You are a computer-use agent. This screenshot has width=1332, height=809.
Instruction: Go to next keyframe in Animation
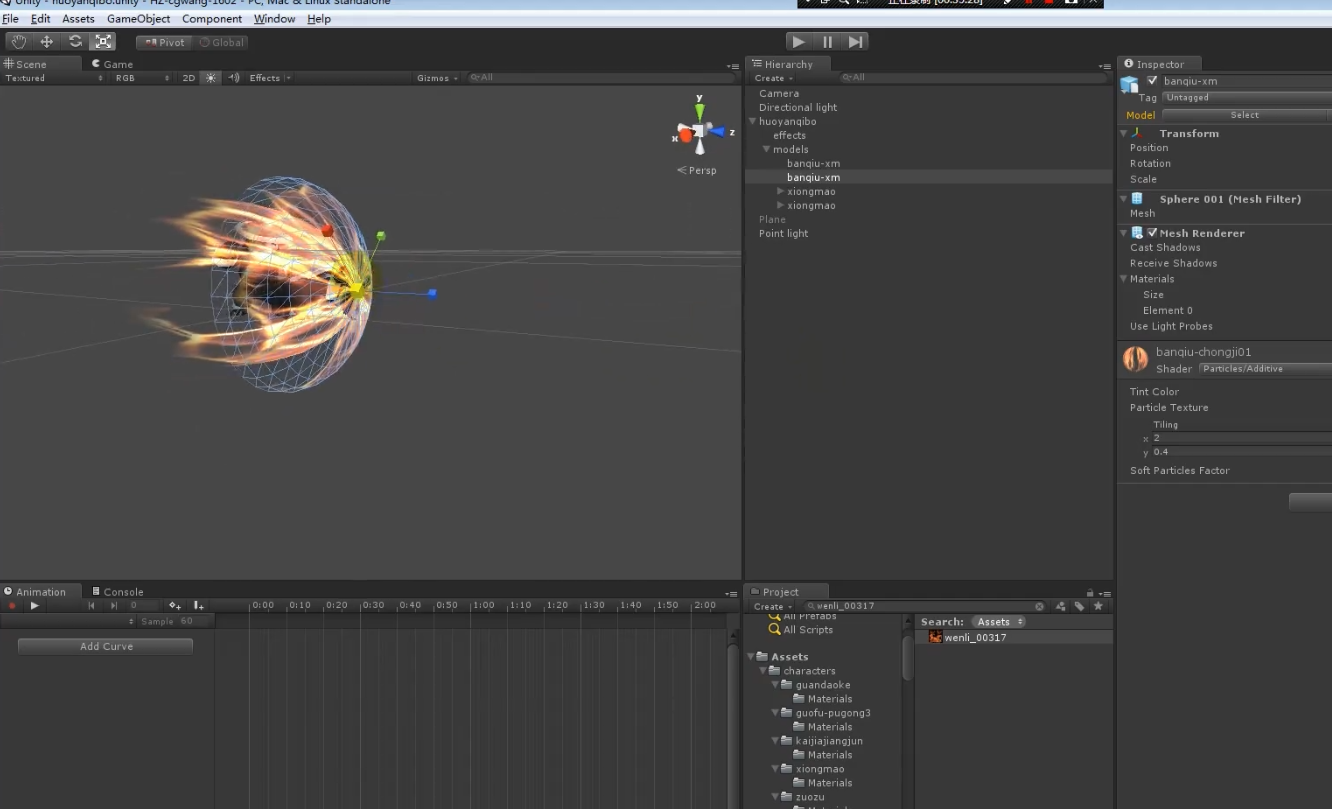pos(113,605)
